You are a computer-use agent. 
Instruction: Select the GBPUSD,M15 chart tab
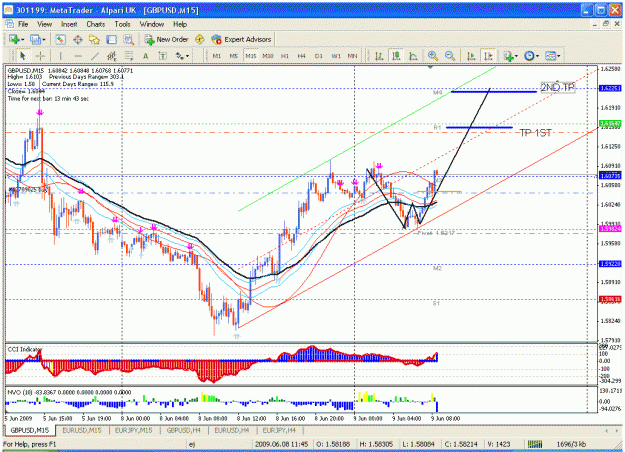click(x=30, y=430)
